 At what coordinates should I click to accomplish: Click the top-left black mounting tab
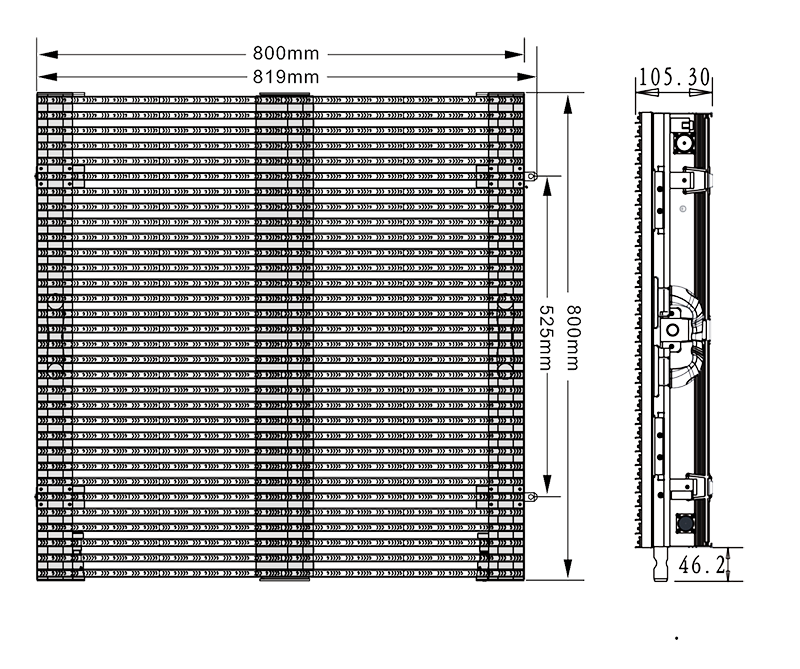click(78, 91)
